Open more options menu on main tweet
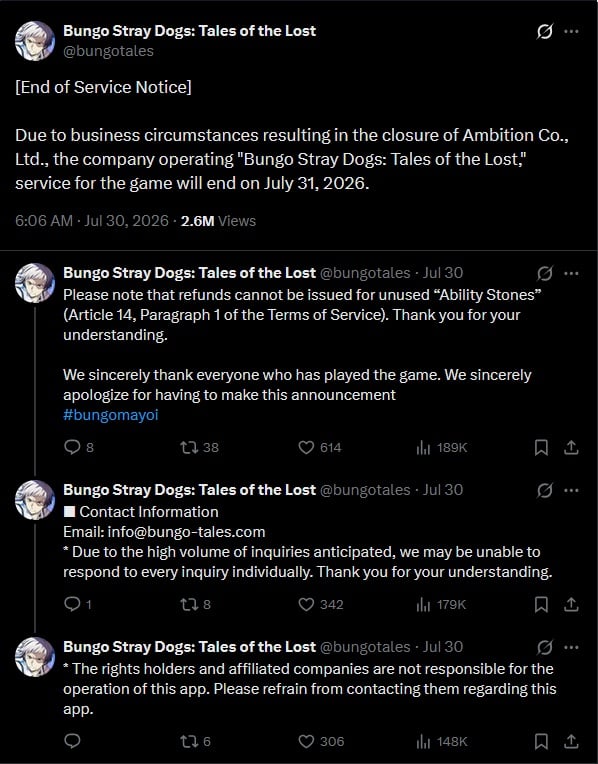 [x=571, y=32]
